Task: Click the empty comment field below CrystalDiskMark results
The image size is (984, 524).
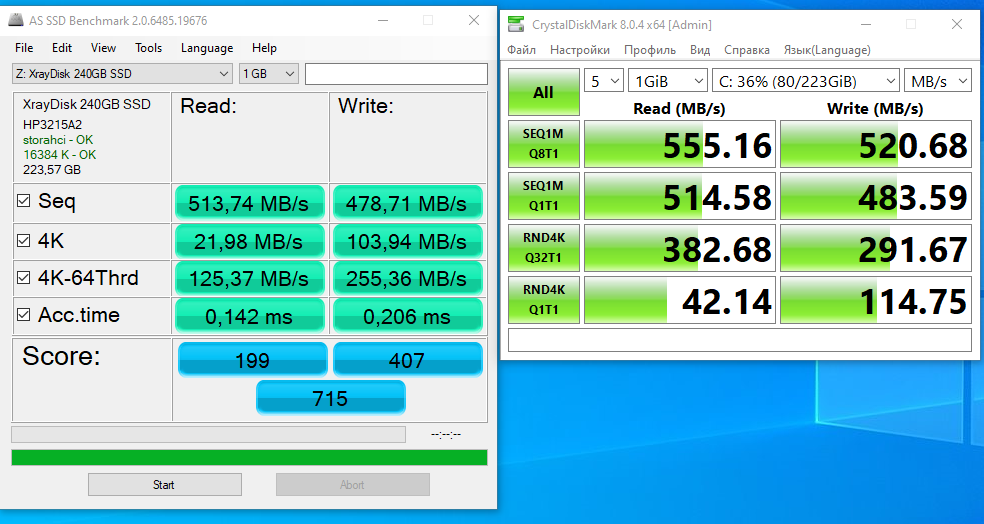Action: click(740, 340)
